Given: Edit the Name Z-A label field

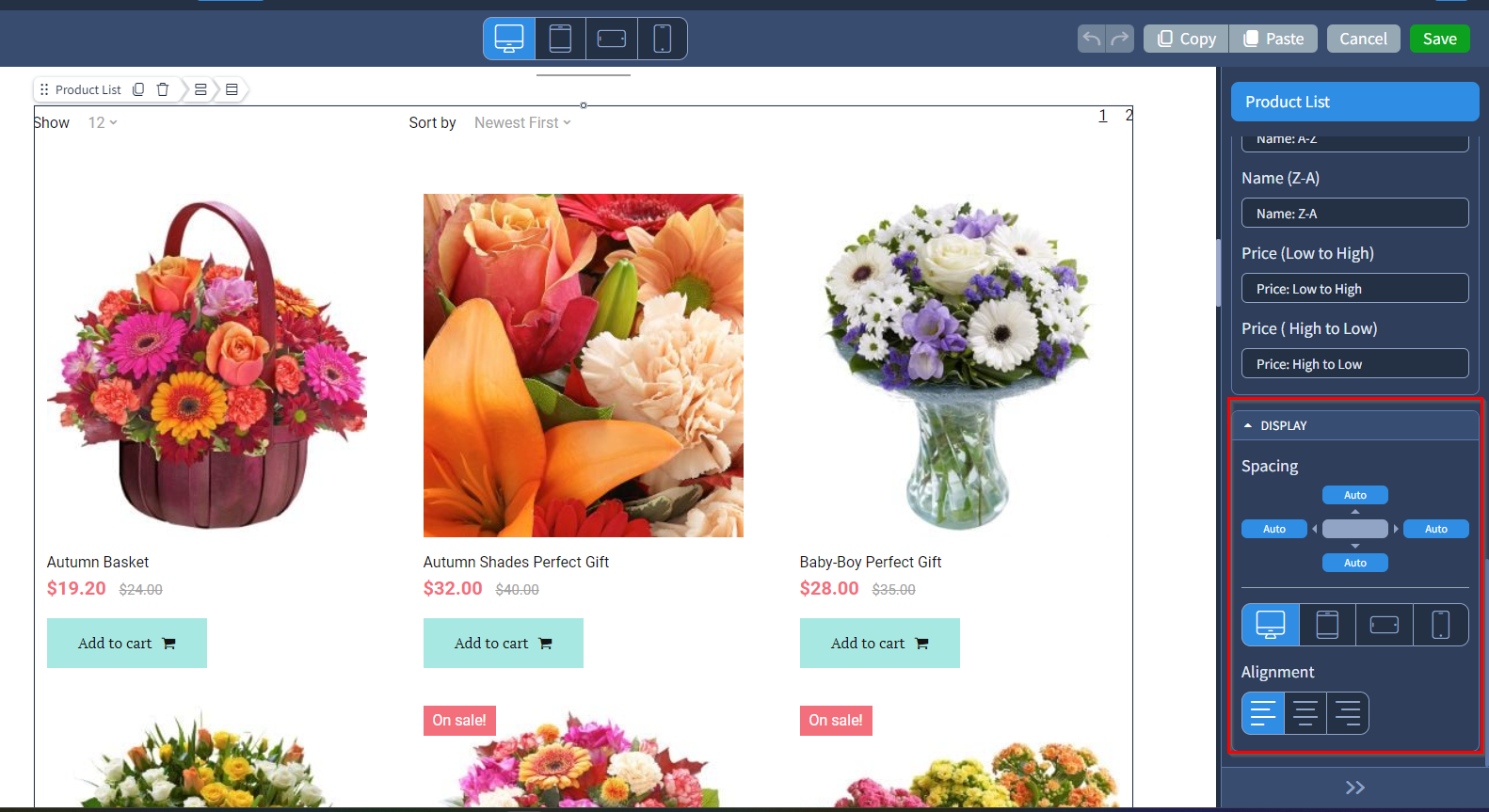Looking at the screenshot, I should tap(1355, 213).
